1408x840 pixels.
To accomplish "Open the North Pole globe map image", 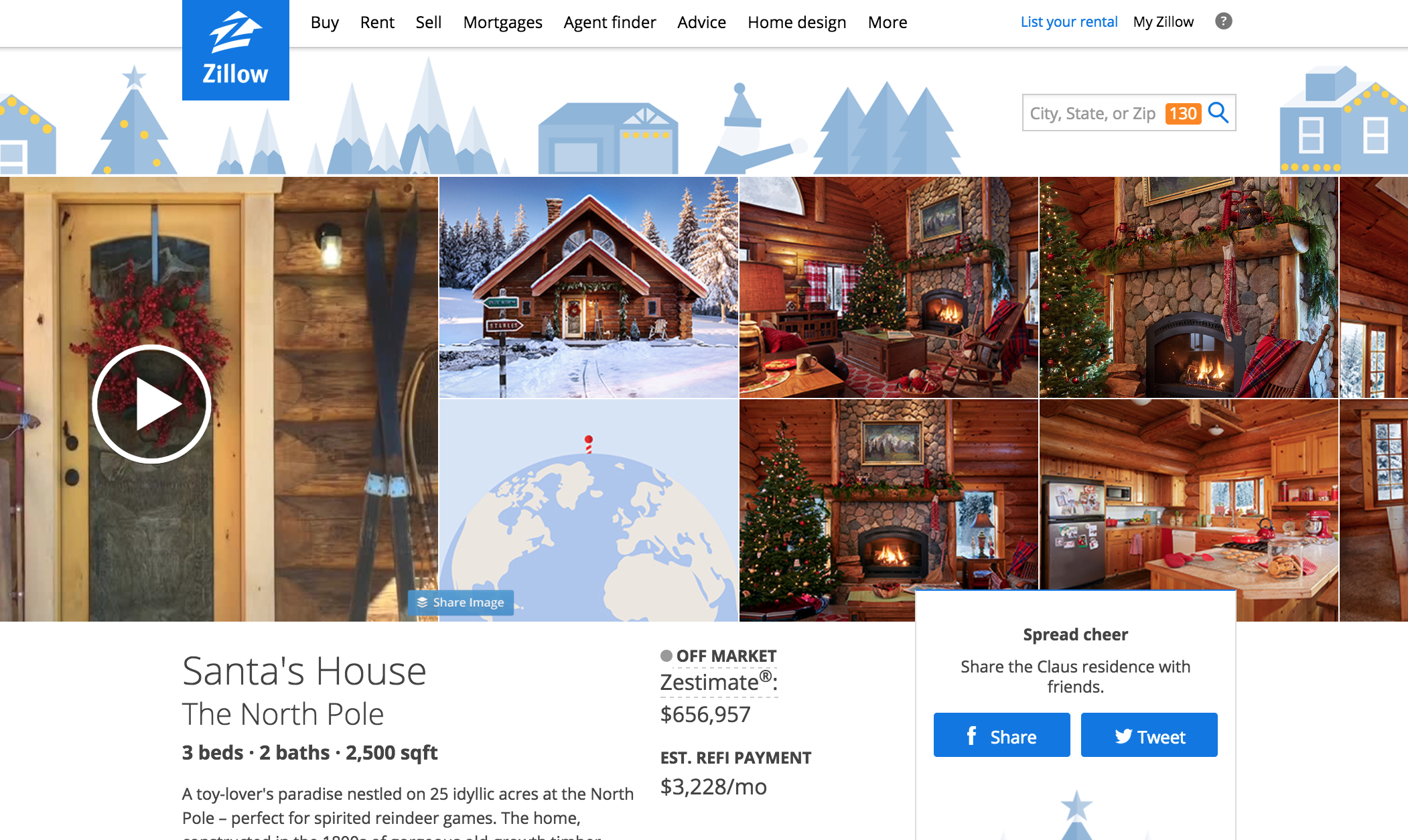I will [x=588, y=510].
